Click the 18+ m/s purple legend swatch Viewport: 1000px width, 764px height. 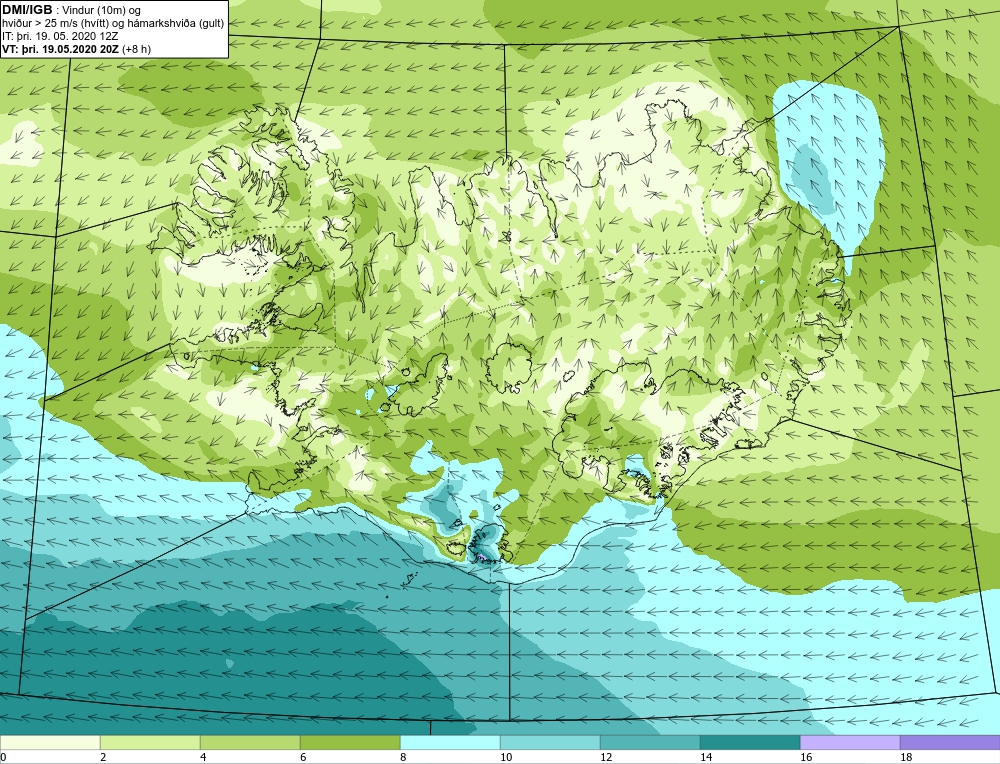click(x=950, y=742)
